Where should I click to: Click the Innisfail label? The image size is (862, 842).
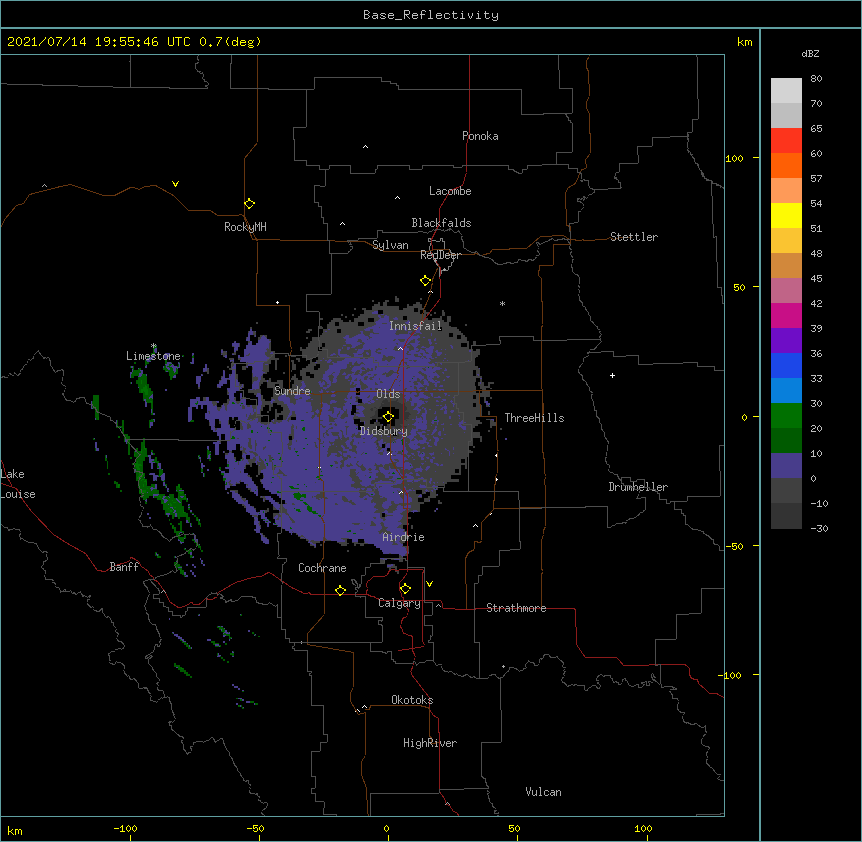(x=416, y=326)
